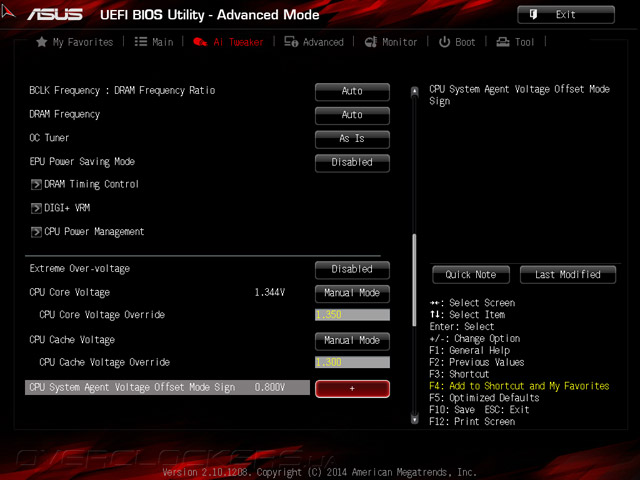Go to the Advanced tab
The width and height of the screenshot is (640, 480).
point(314,42)
